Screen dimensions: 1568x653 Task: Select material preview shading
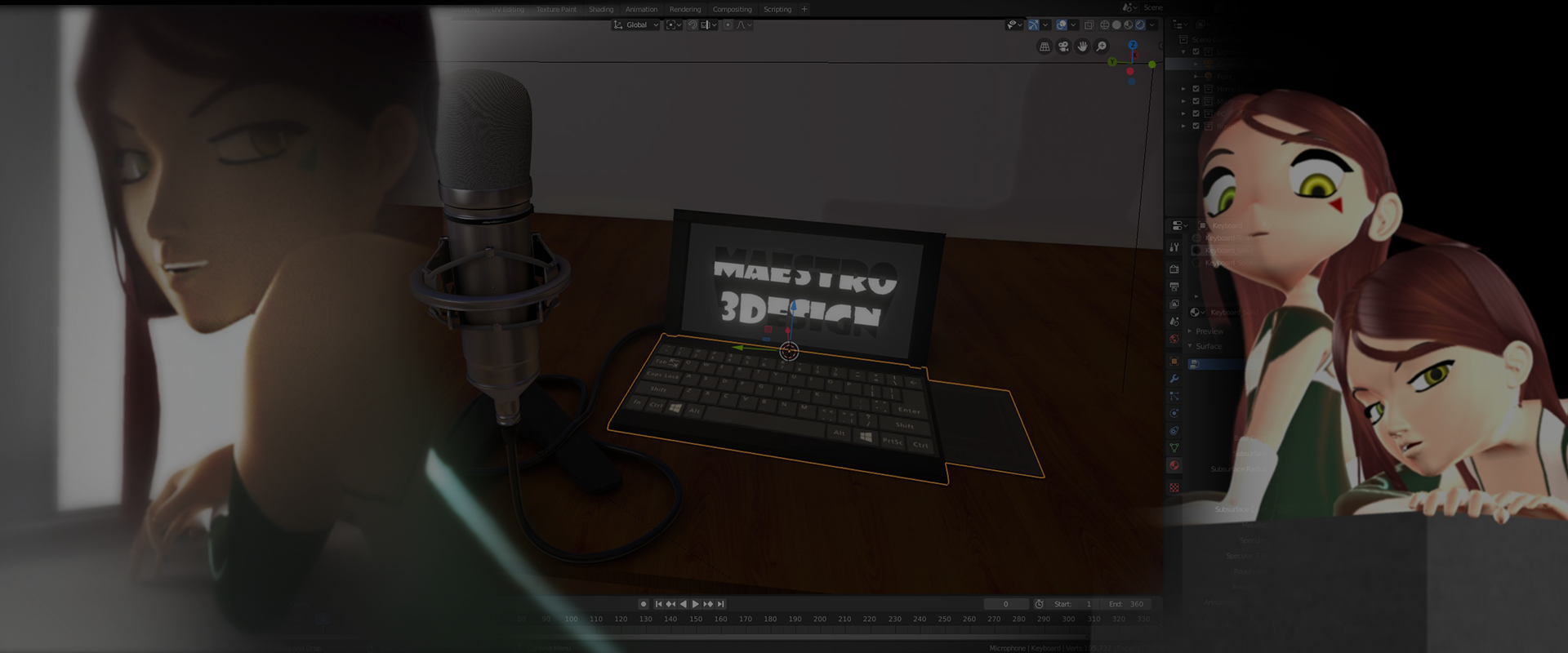(1129, 25)
